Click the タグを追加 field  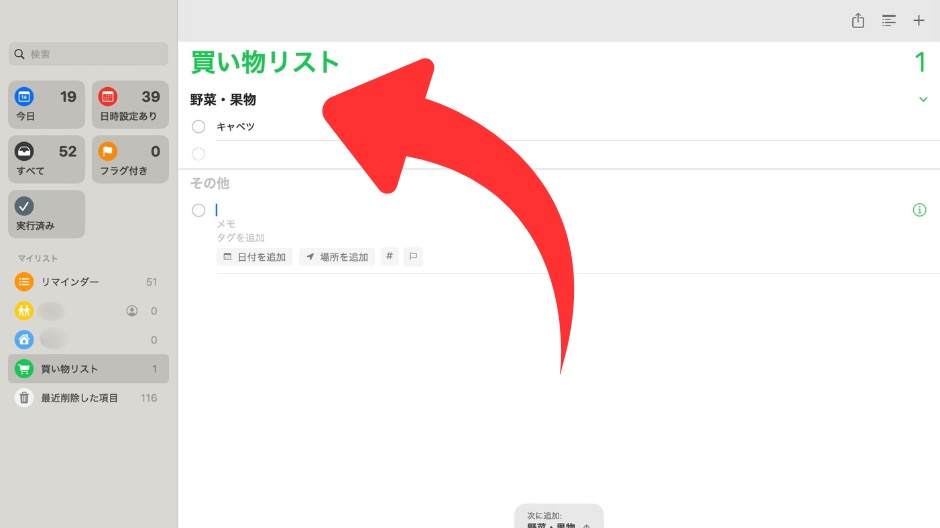coord(240,237)
